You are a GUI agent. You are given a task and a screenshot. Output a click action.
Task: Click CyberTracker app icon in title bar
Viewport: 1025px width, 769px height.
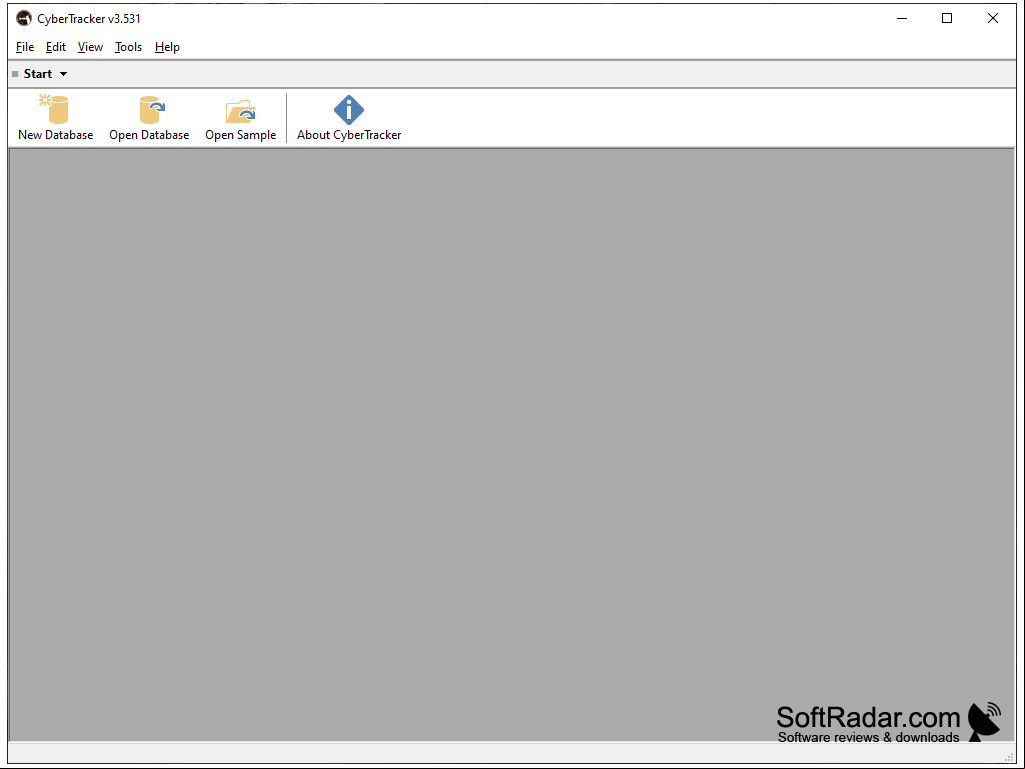(x=24, y=18)
